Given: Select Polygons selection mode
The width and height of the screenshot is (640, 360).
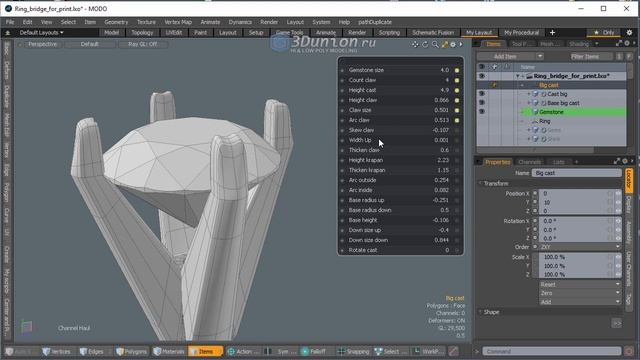Looking at the screenshot, I should pos(131,351).
